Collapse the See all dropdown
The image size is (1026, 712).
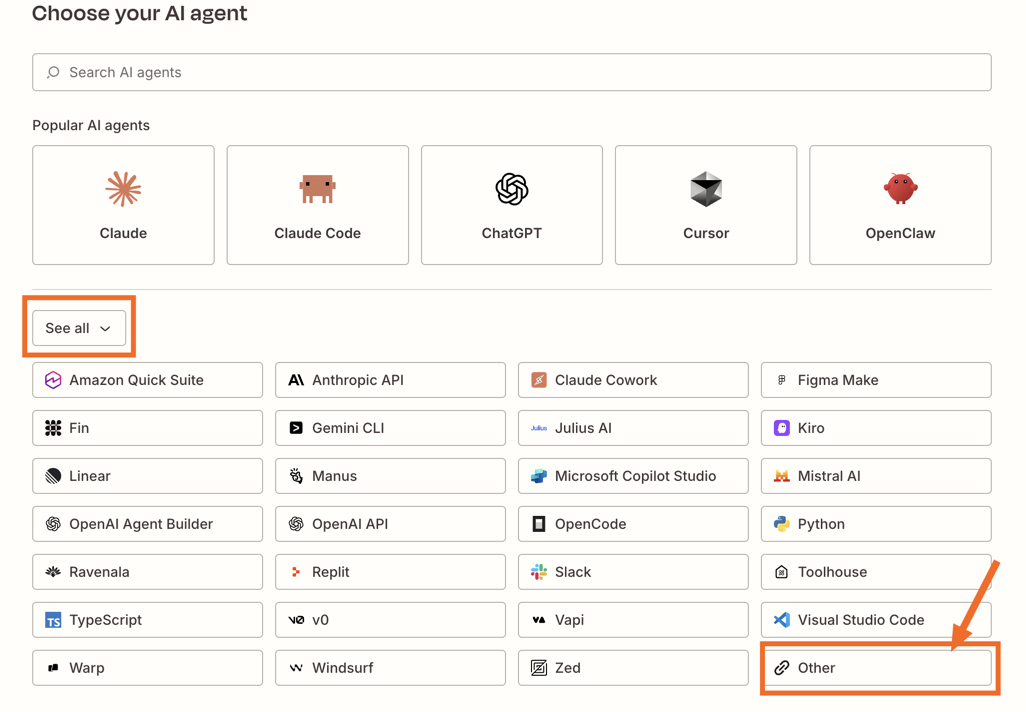pyautogui.click(x=79, y=328)
